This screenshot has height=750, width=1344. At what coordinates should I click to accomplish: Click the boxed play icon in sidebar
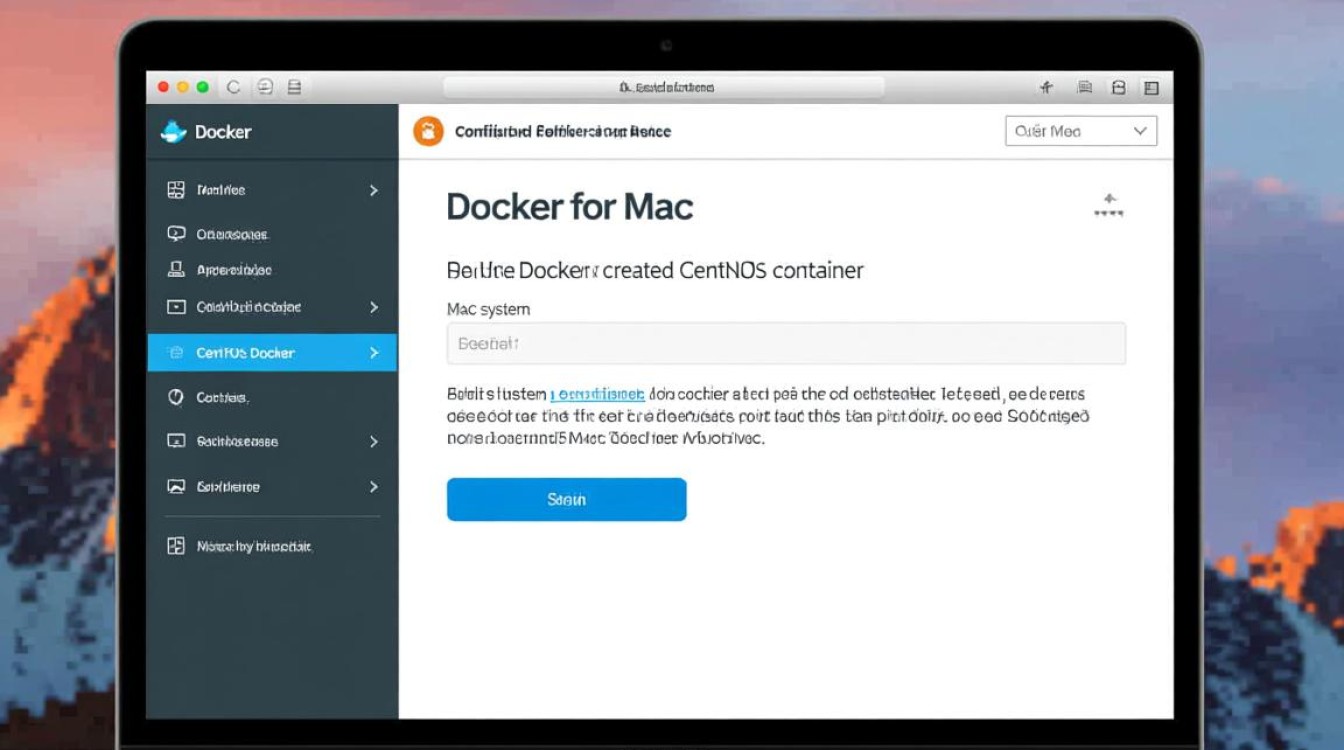(x=176, y=307)
